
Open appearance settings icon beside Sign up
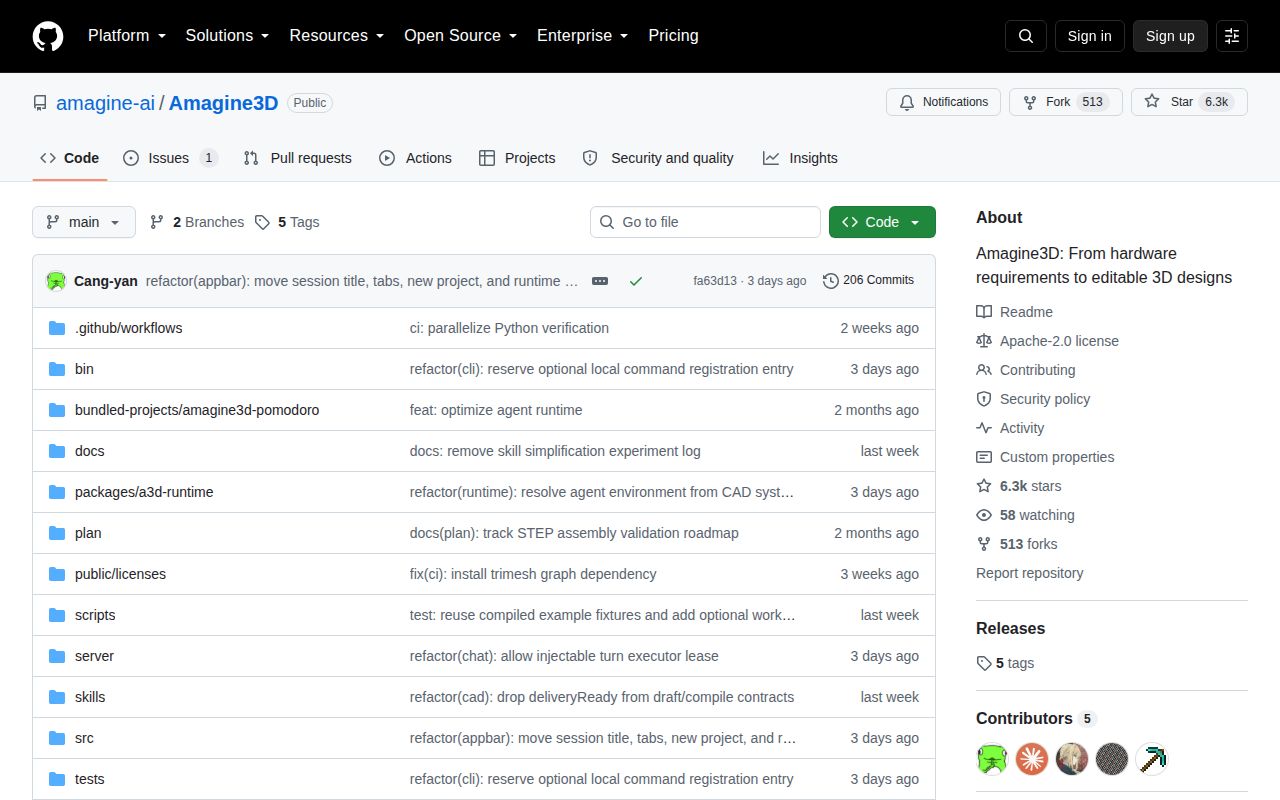(1232, 36)
